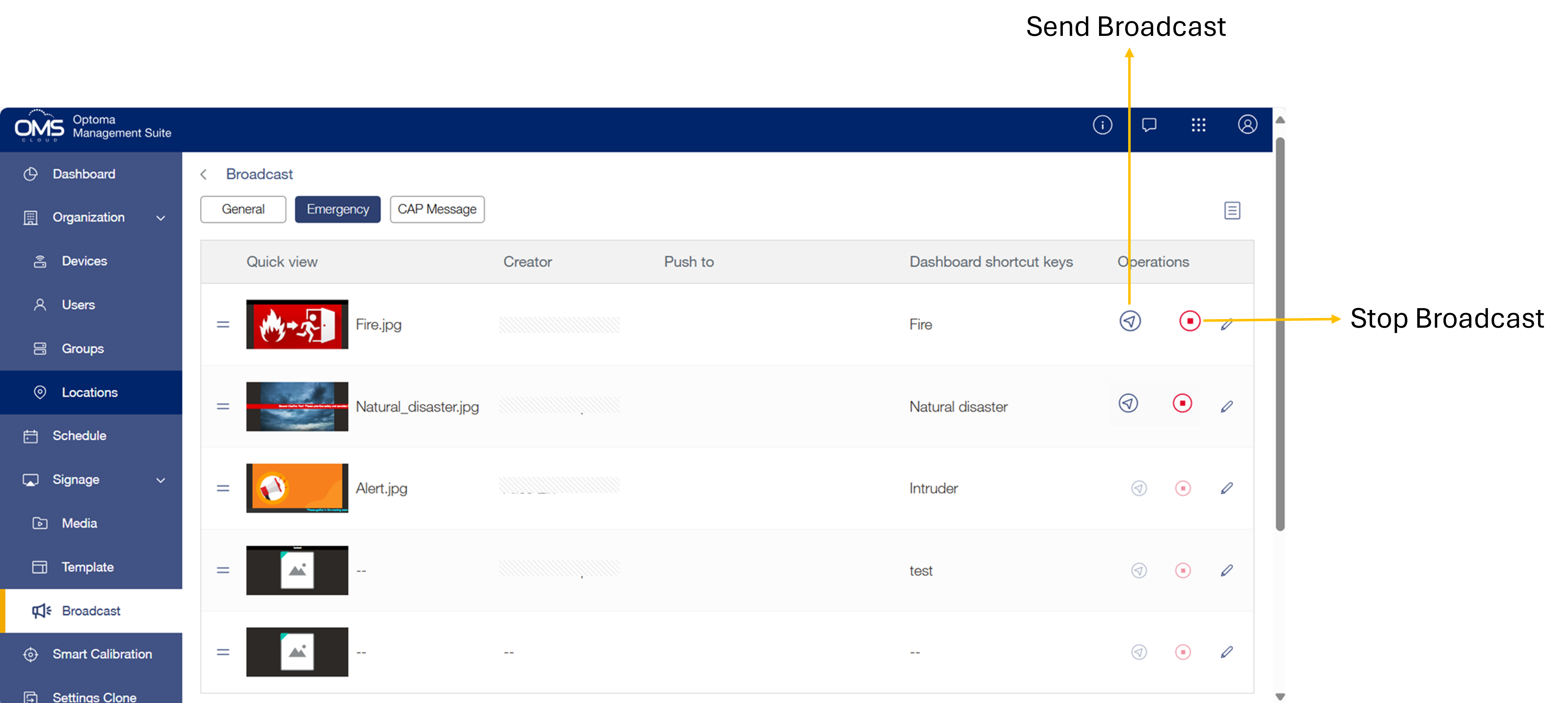Open the broadcast records list icon
Screen dimensions: 1568x703
(x=1233, y=210)
